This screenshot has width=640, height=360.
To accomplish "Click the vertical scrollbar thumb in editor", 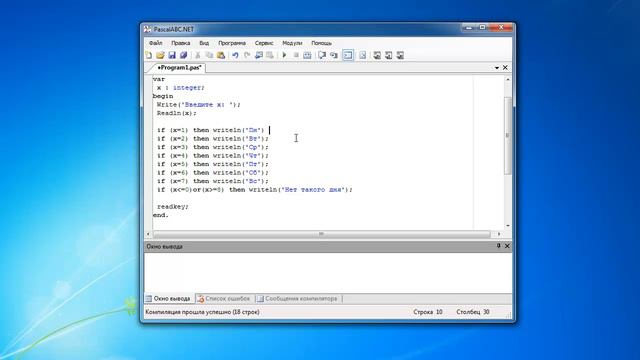I will point(508,136).
